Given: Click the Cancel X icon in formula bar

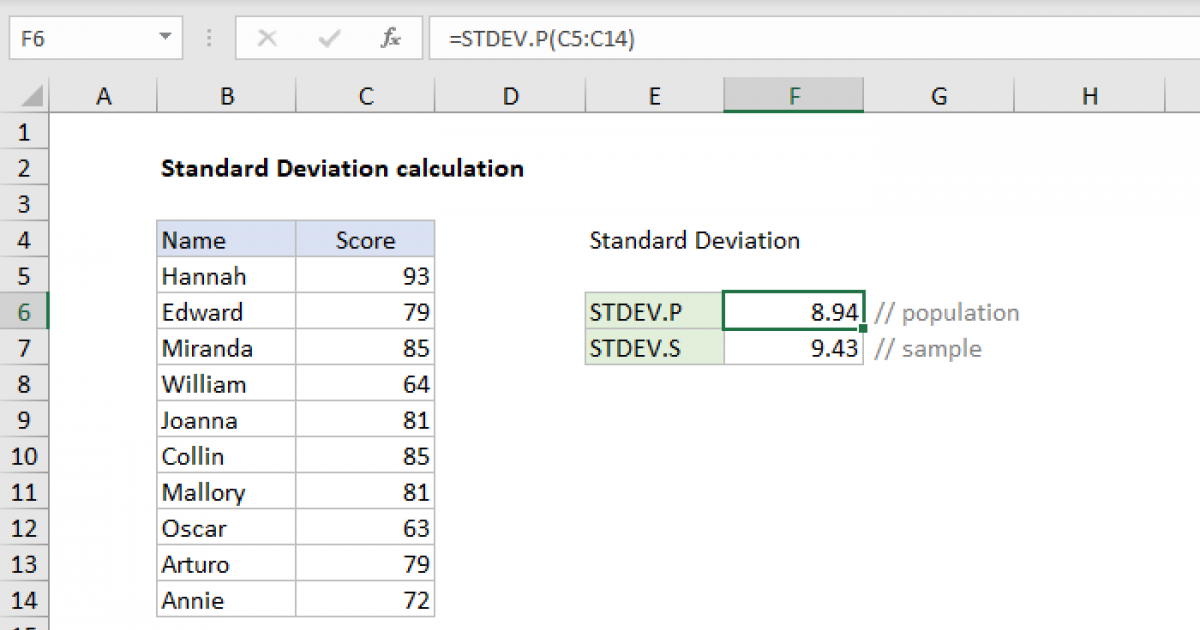Looking at the screenshot, I should click(x=267, y=39).
